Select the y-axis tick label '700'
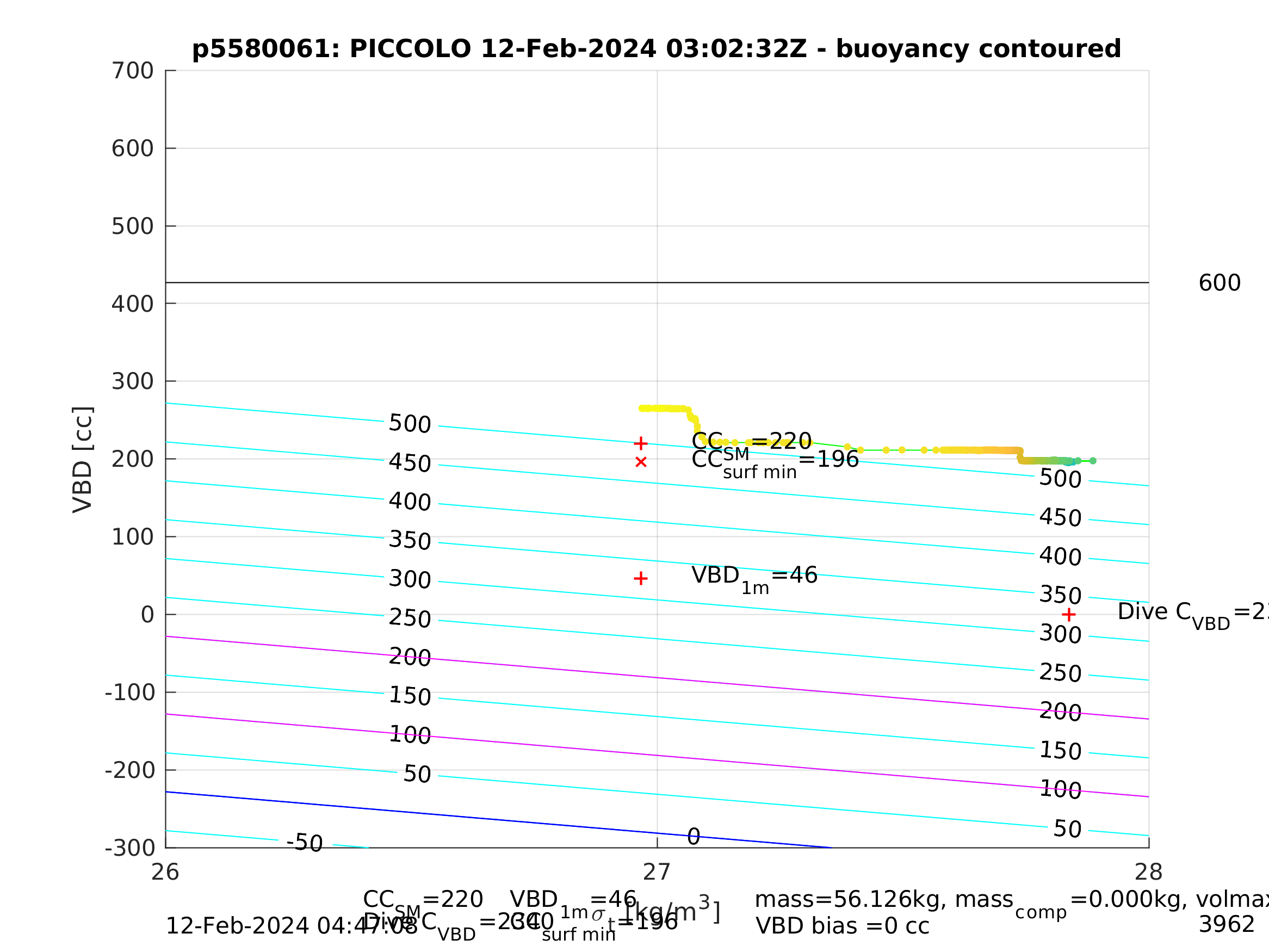1269x952 pixels. click(133, 71)
